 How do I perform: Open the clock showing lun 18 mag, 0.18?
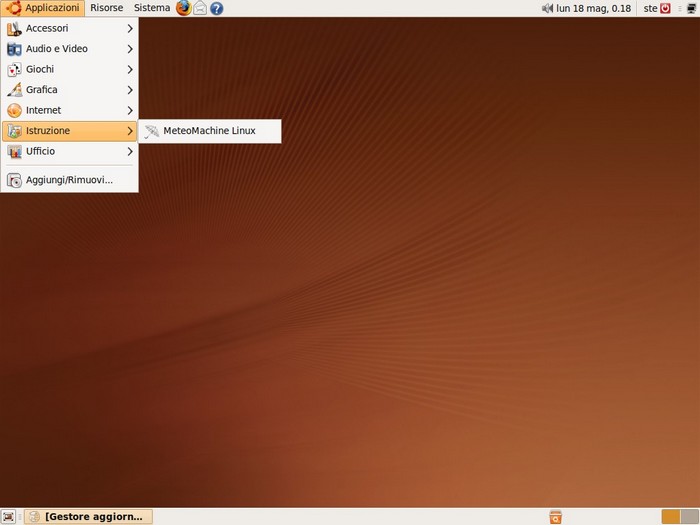593,8
